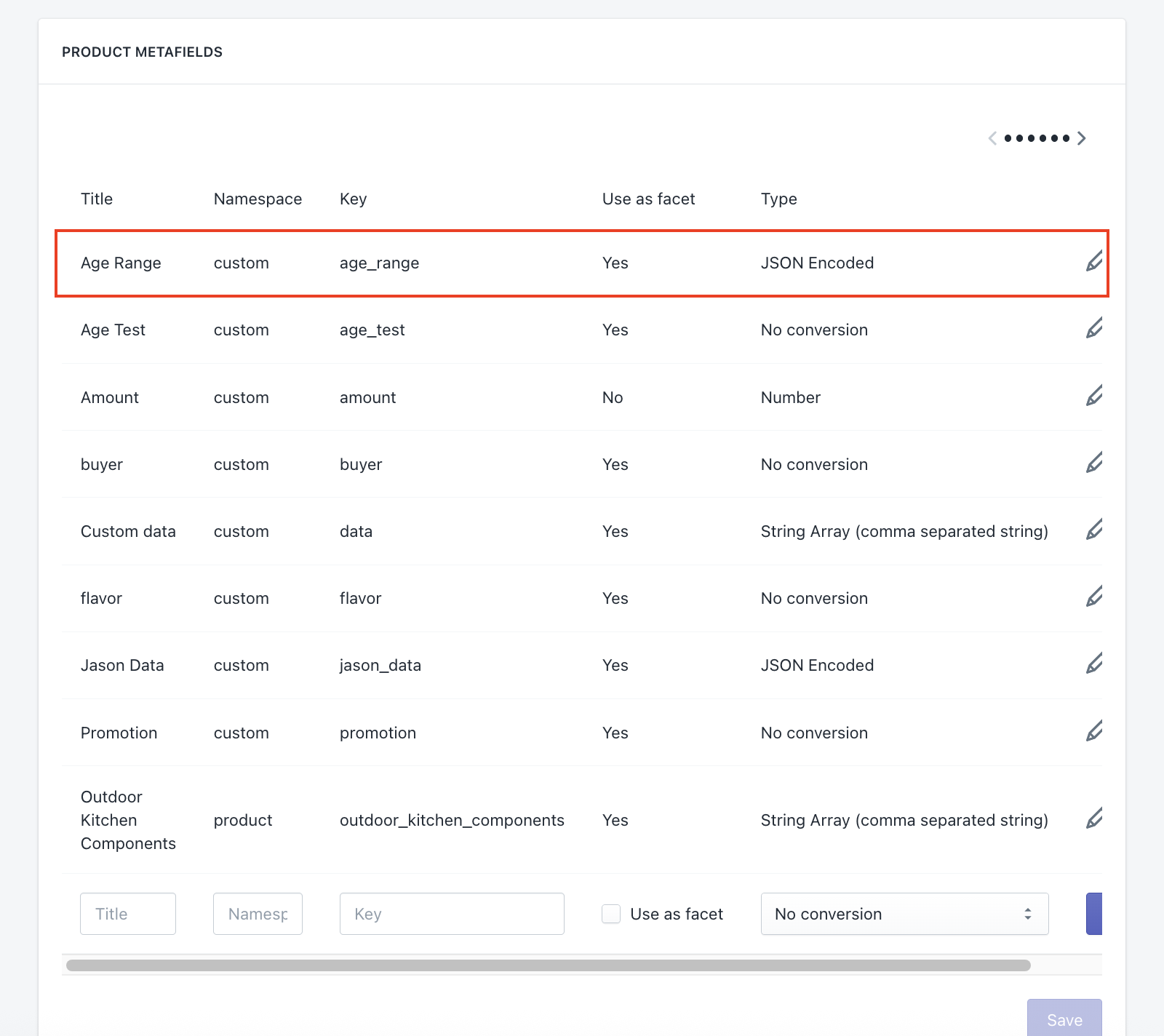
Task: Edit the flavor metafield
Action: tap(1094, 597)
